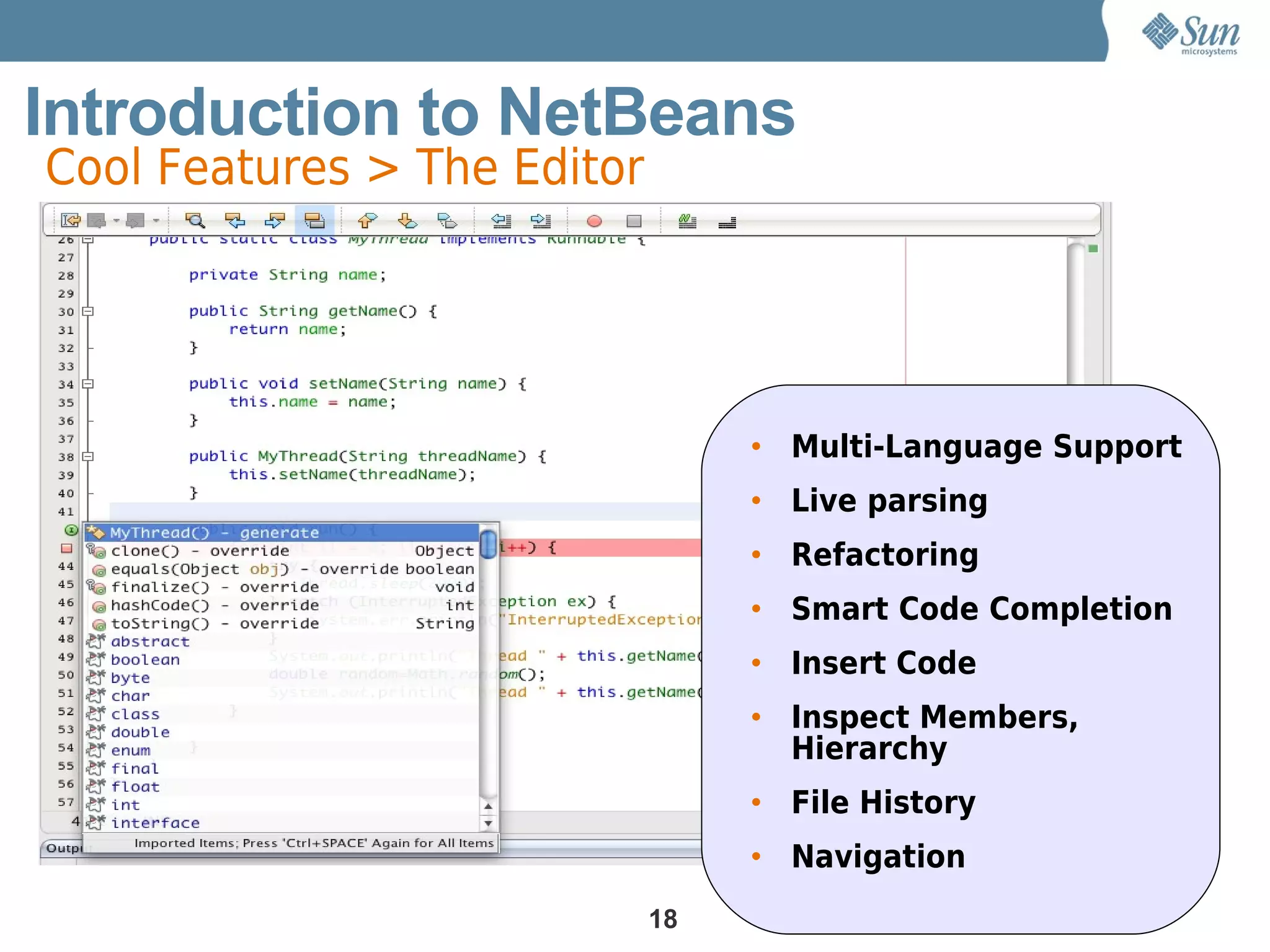This screenshot has height=952, width=1270.
Task: Select 'MyThread() - generate' completion item
Action: coord(214,532)
